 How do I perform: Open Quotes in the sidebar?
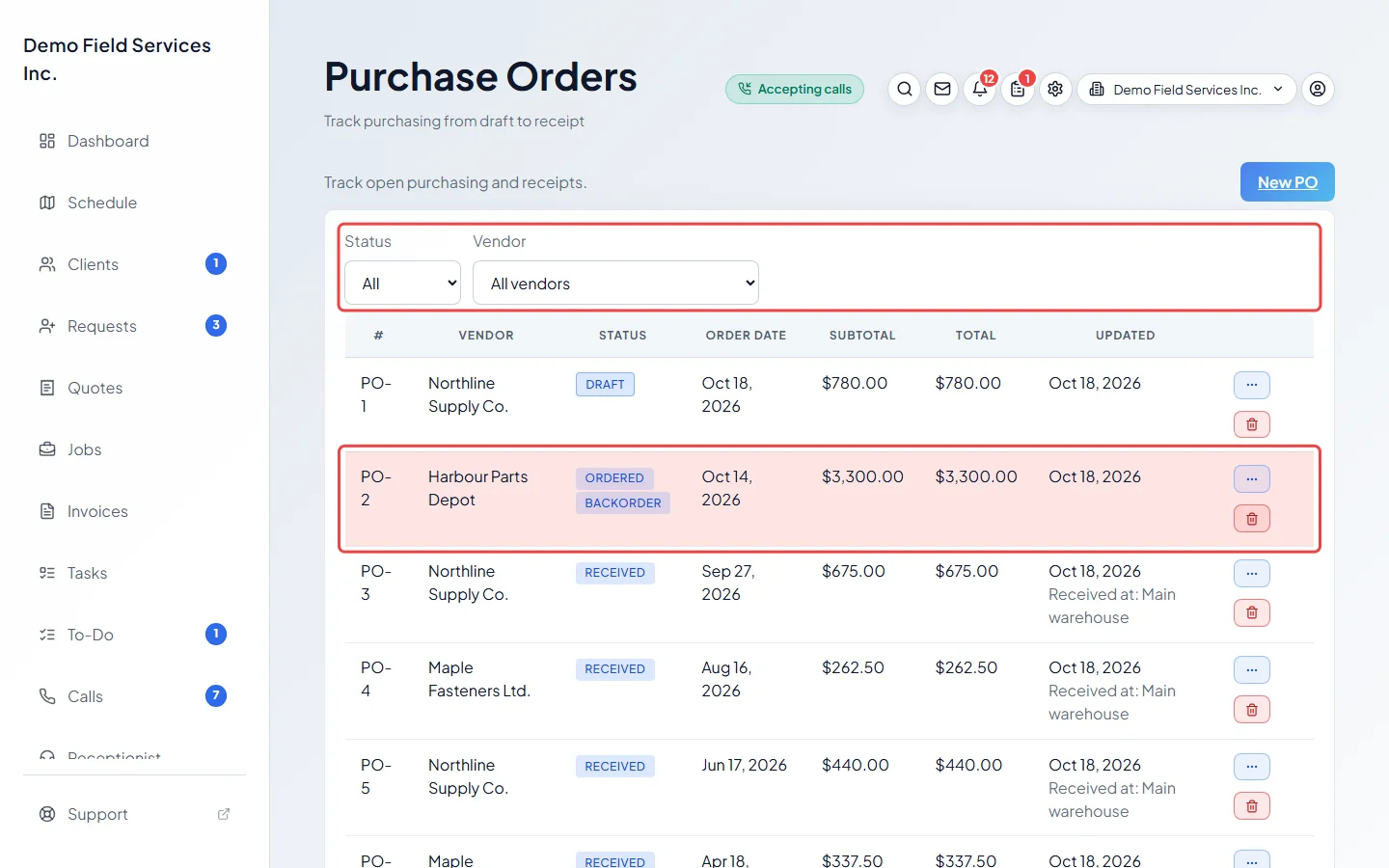pyautogui.click(x=132, y=388)
